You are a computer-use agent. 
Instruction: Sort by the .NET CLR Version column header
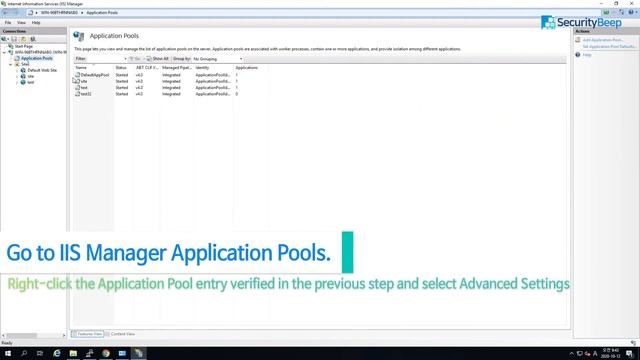(147, 68)
